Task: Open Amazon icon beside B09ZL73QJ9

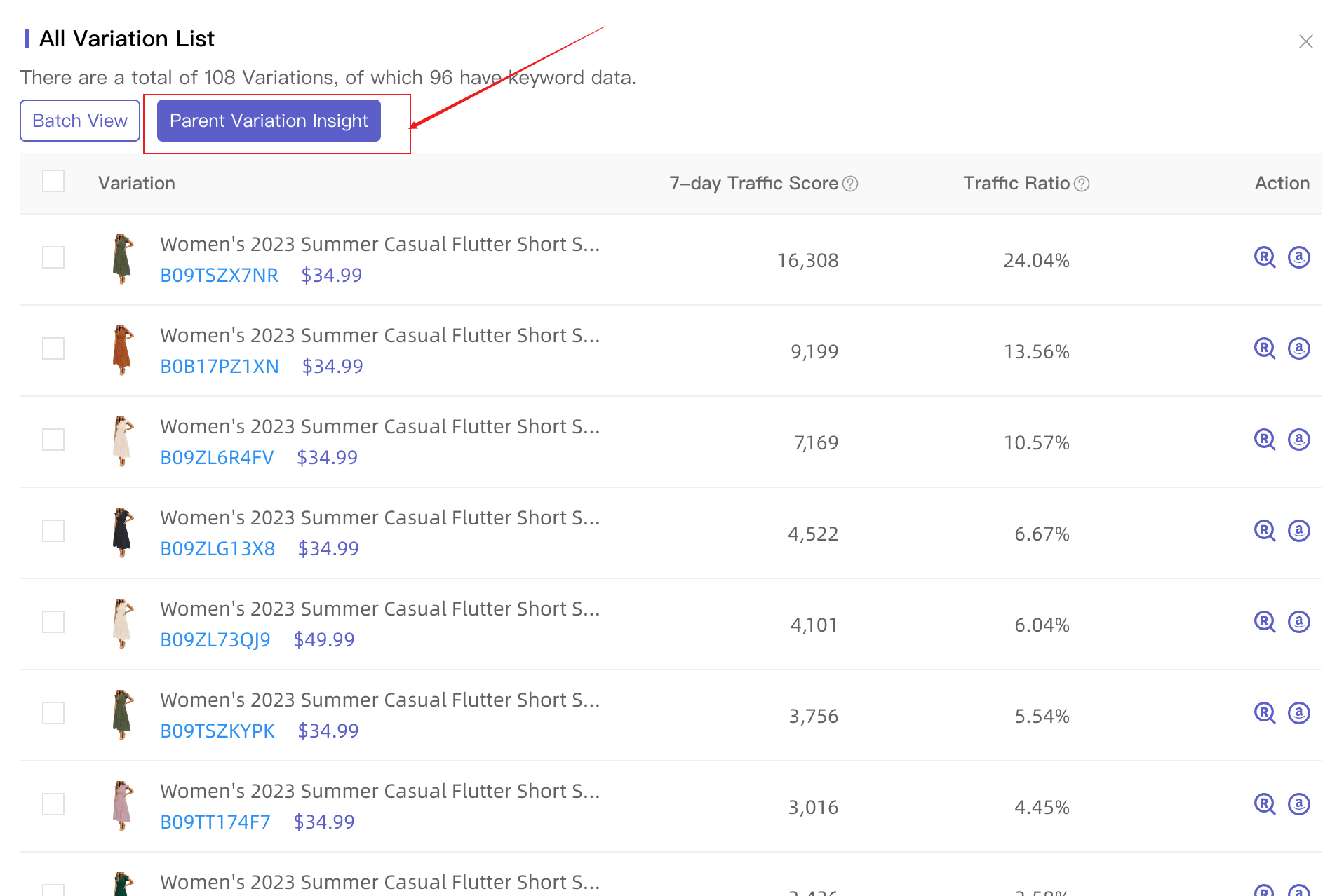Action: (x=1299, y=622)
